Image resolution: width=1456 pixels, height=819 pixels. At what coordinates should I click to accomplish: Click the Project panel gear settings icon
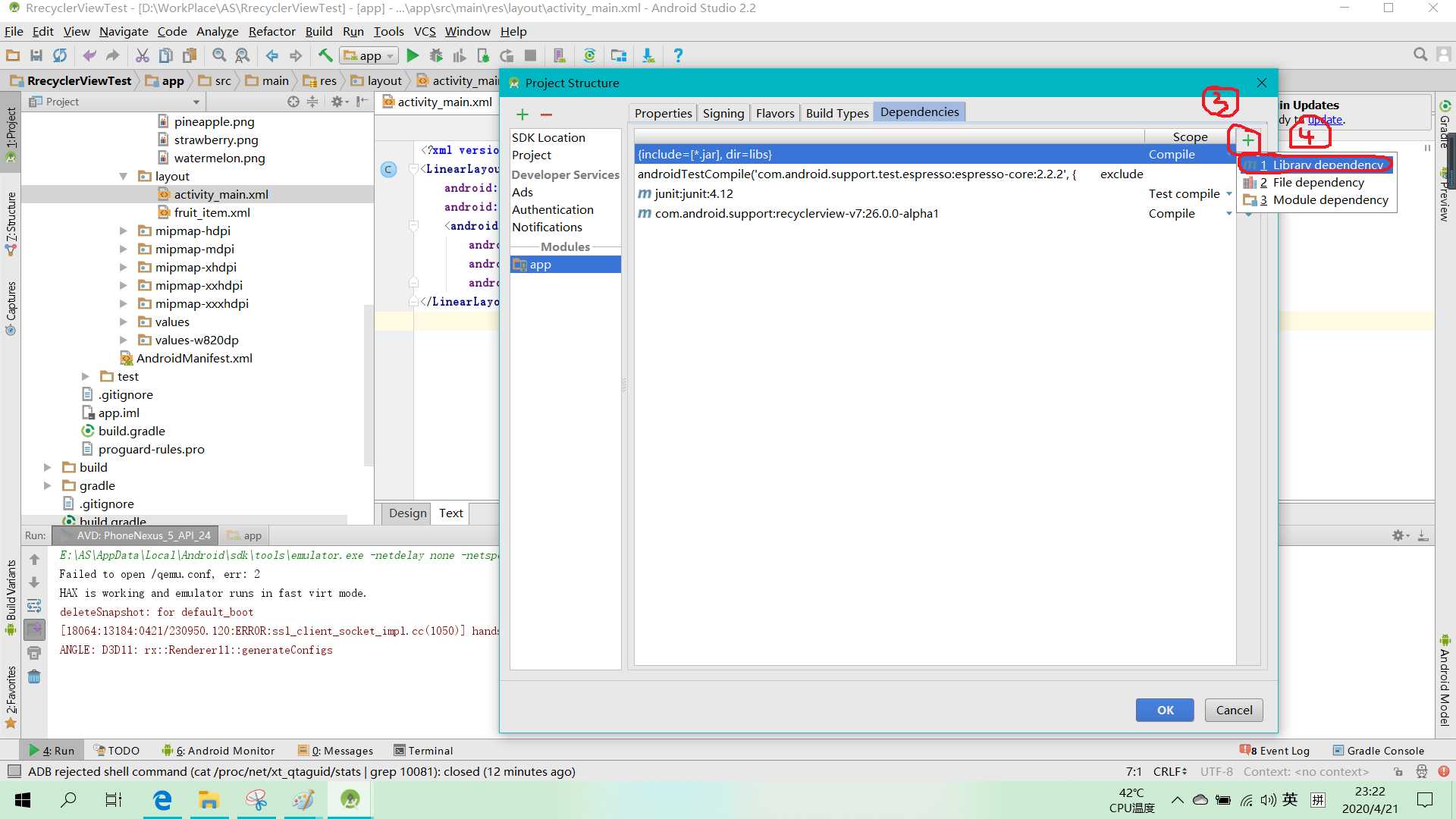(x=337, y=102)
